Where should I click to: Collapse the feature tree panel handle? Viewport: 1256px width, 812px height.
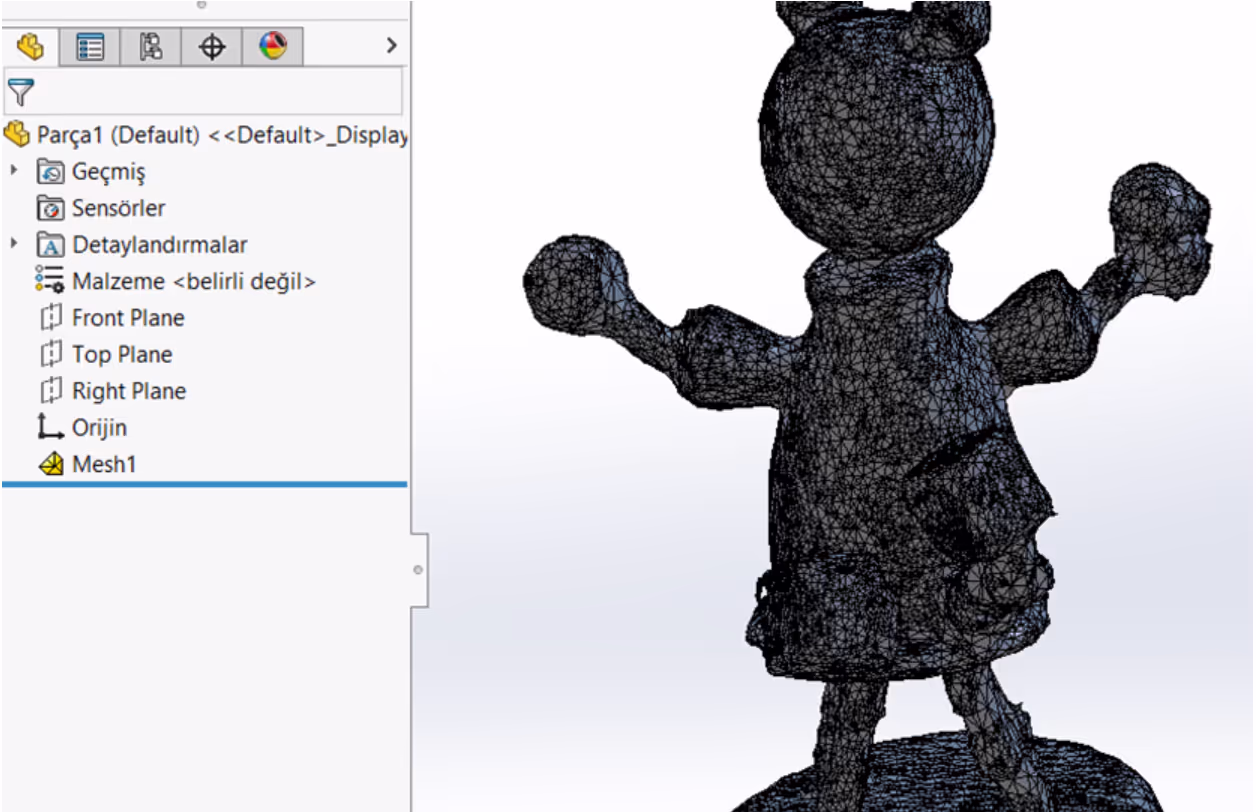[x=419, y=570]
